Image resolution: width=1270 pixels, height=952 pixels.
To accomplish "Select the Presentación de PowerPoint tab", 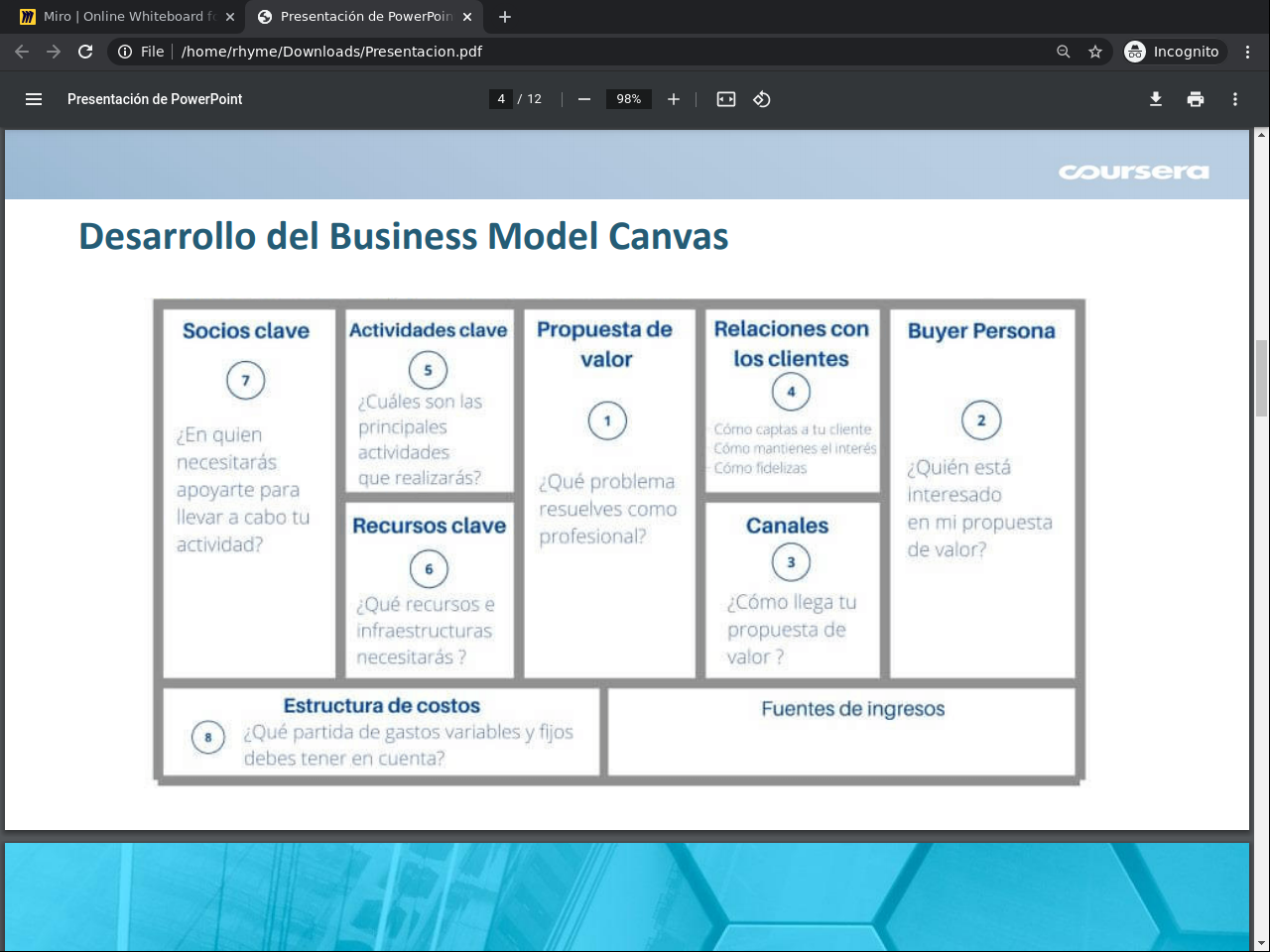I will tap(357, 17).
